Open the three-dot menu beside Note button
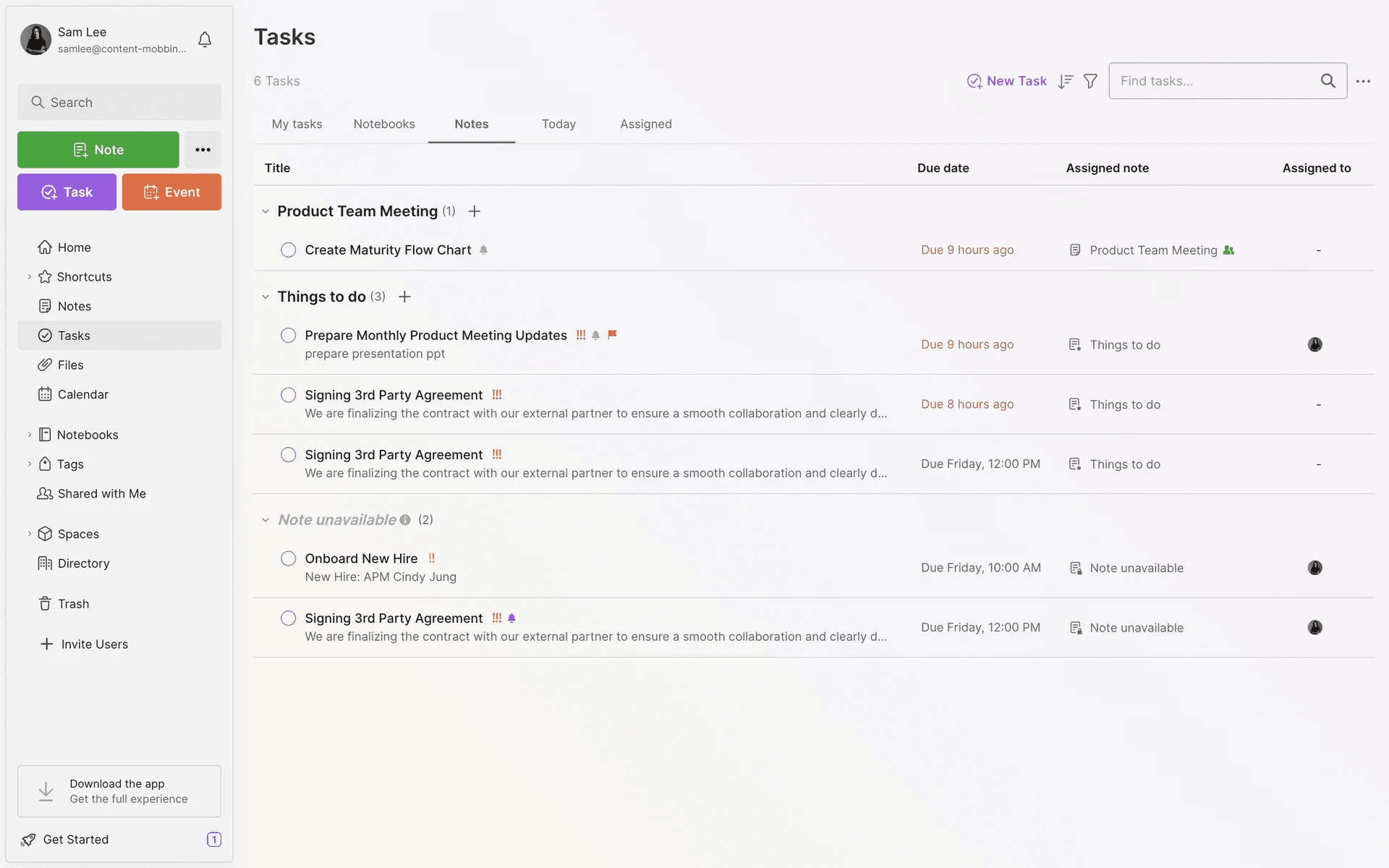The height and width of the screenshot is (868, 1389). [203, 150]
